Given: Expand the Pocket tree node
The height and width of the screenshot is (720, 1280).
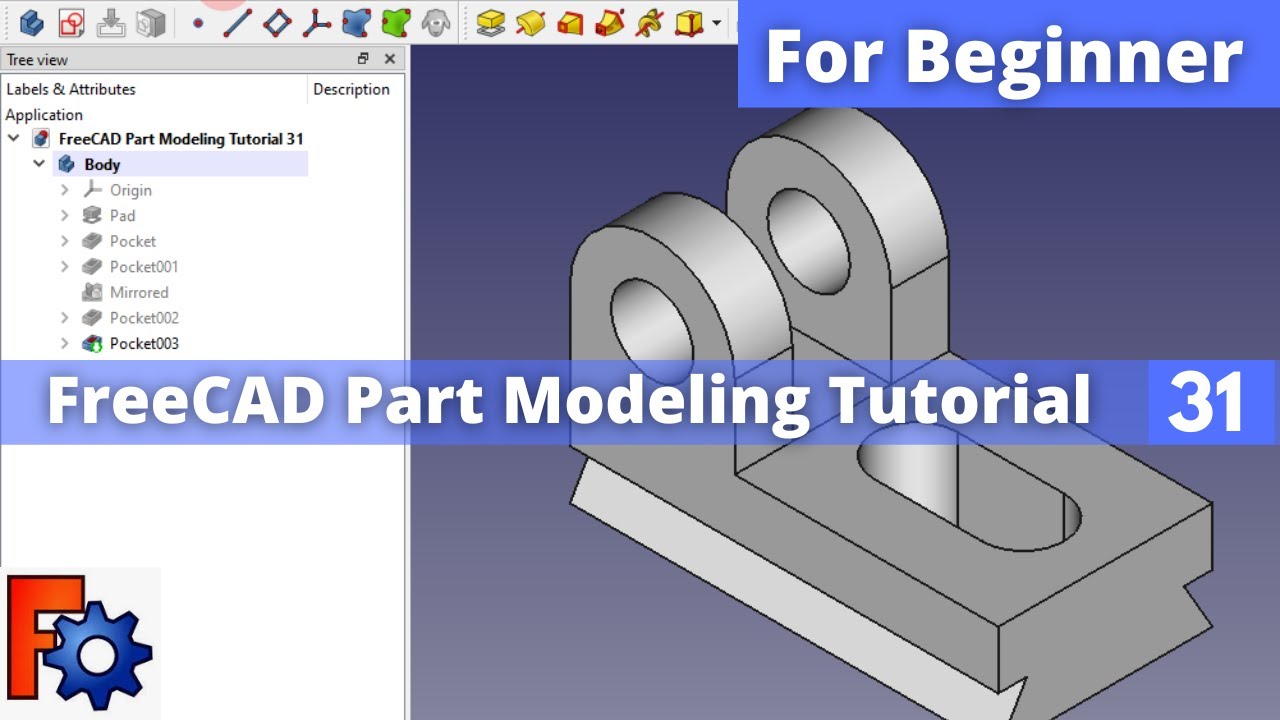Looking at the screenshot, I should (65, 241).
